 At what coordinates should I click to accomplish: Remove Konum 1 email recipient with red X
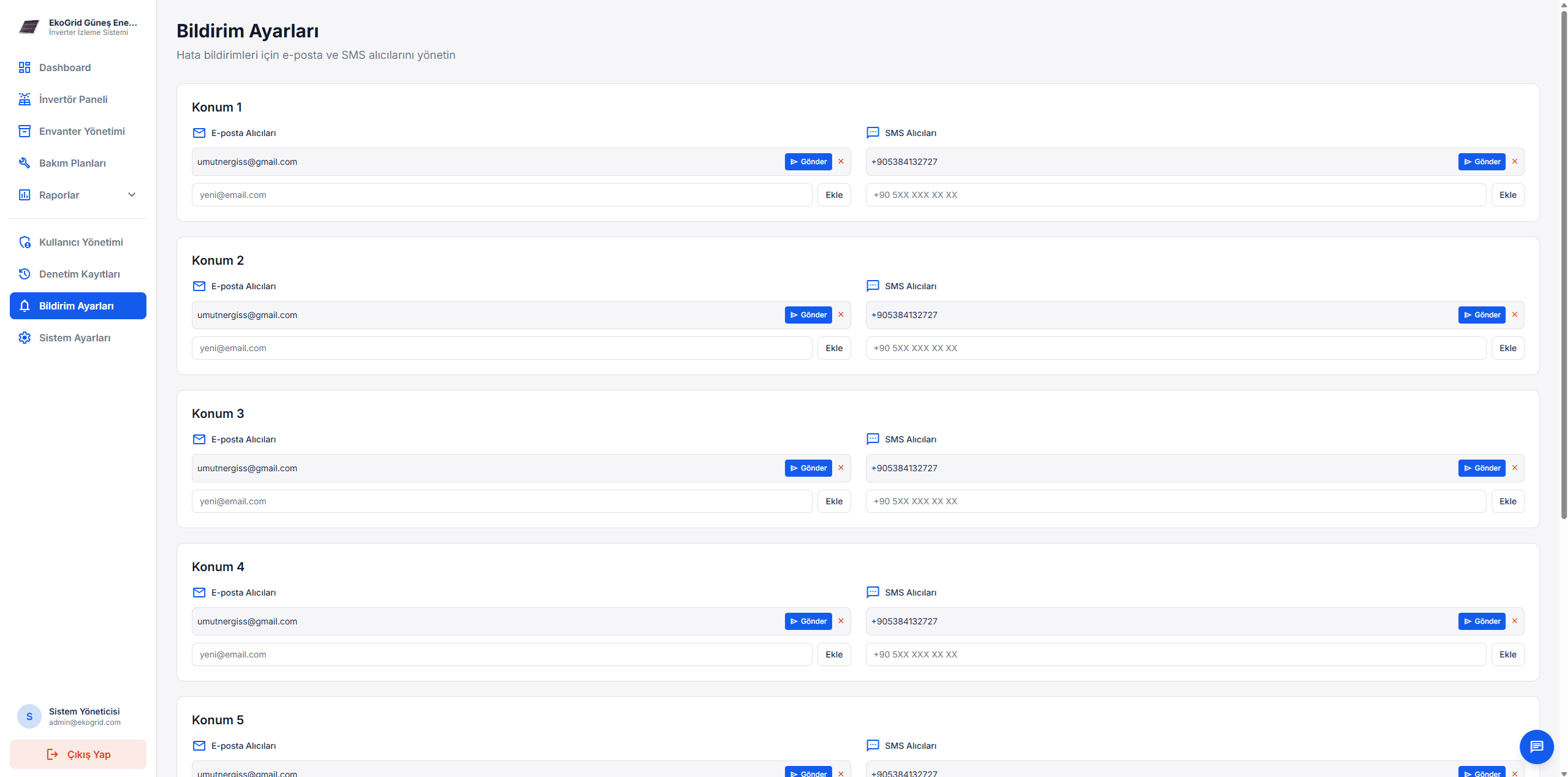click(x=841, y=162)
